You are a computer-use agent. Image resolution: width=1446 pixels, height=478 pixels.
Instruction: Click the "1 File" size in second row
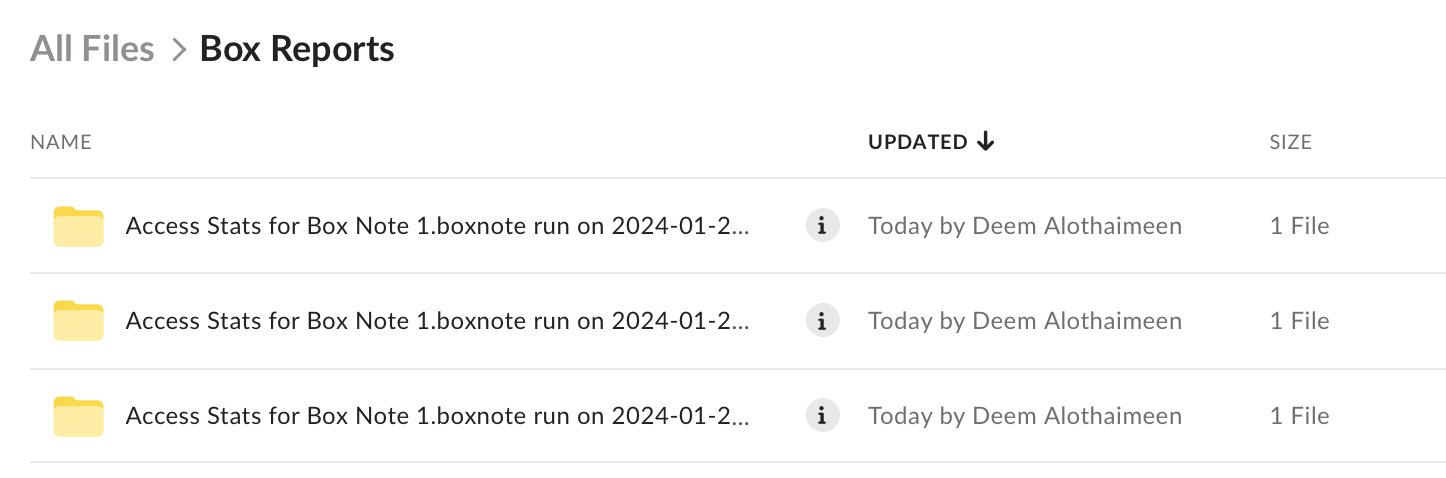coord(1299,321)
